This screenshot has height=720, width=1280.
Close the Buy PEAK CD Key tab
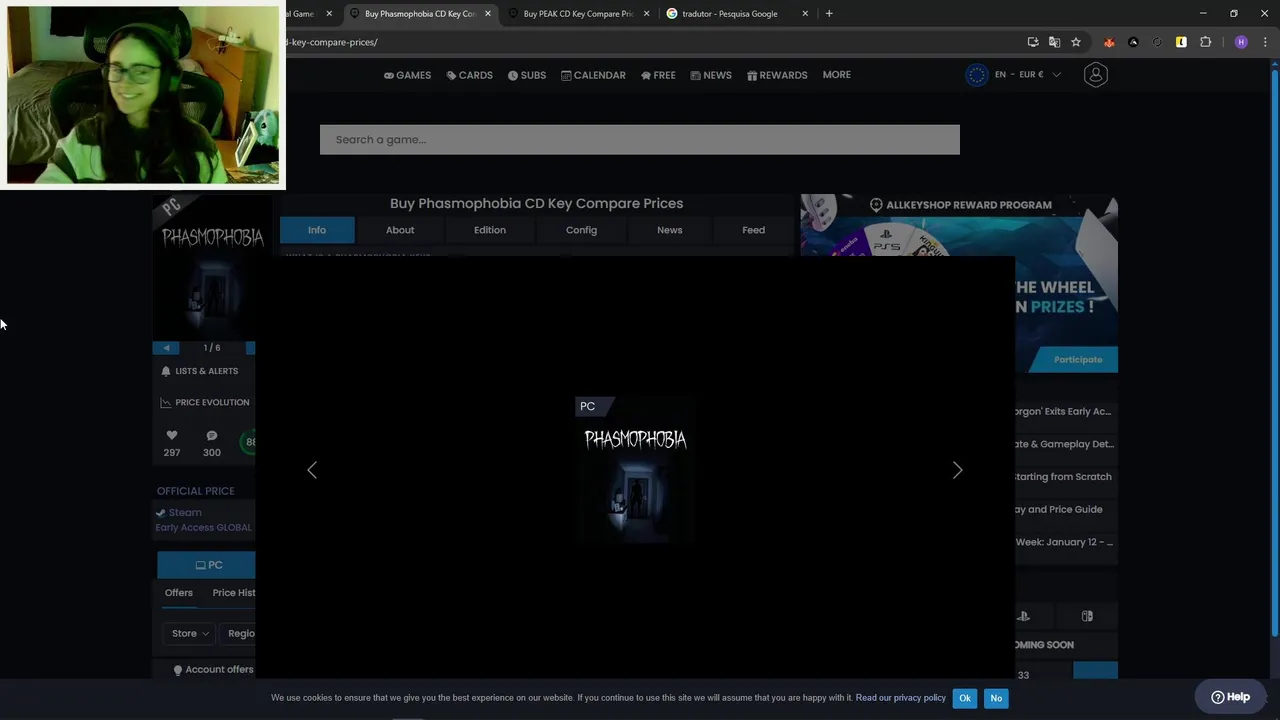pyautogui.click(x=646, y=14)
